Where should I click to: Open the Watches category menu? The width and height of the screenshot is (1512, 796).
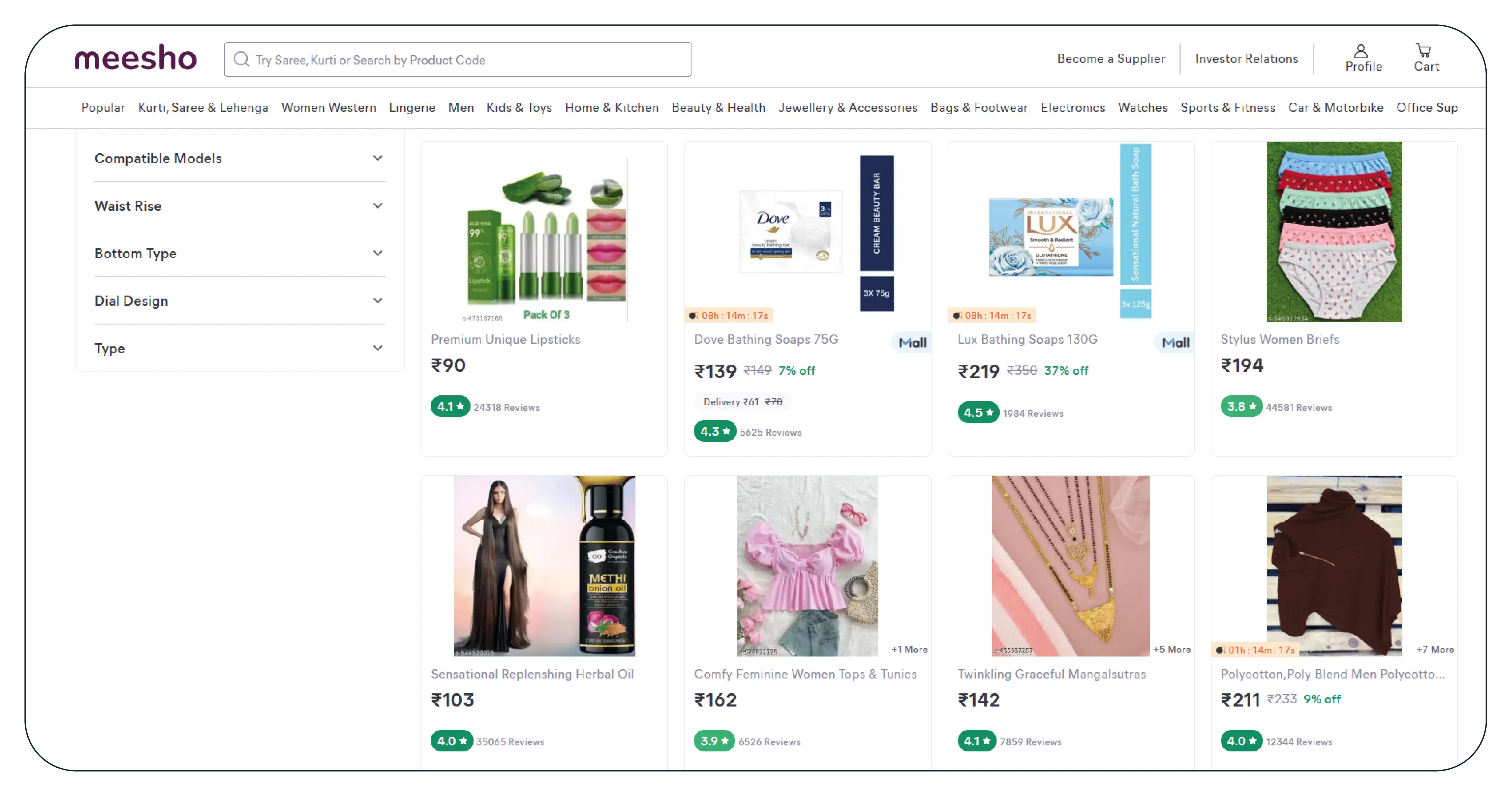click(1142, 108)
